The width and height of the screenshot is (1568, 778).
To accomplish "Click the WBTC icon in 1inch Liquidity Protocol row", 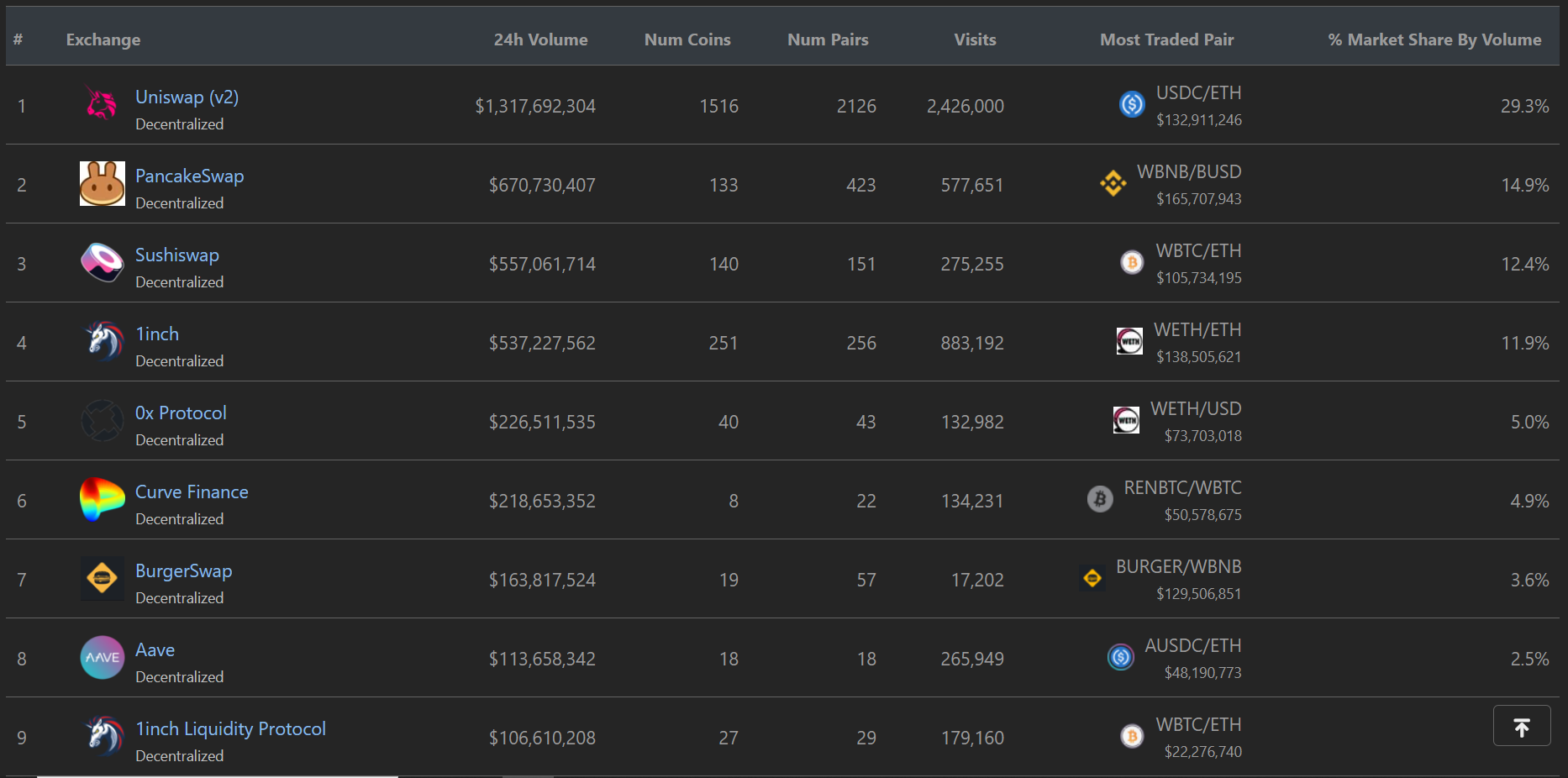I will 1132,736.
